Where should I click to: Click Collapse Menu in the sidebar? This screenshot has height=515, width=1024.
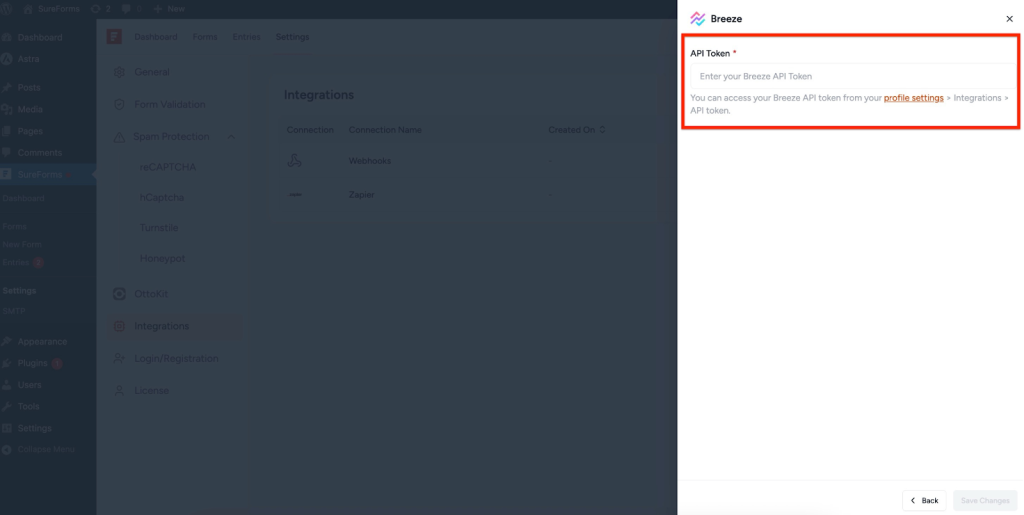coord(48,450)
